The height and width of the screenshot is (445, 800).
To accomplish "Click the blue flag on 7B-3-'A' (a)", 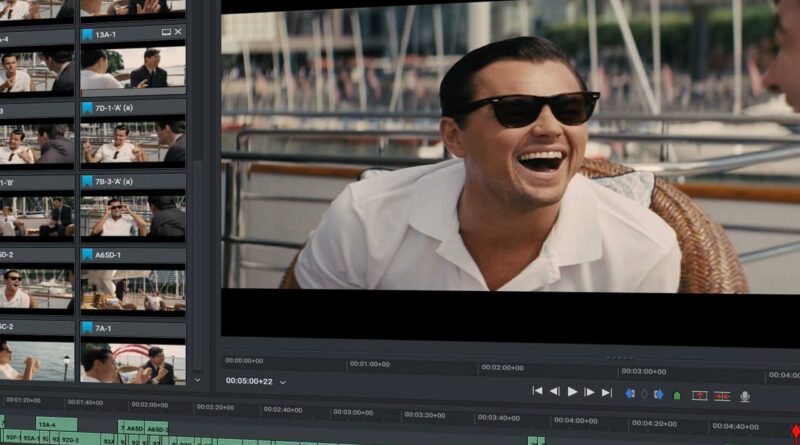I will click(87, 182).
